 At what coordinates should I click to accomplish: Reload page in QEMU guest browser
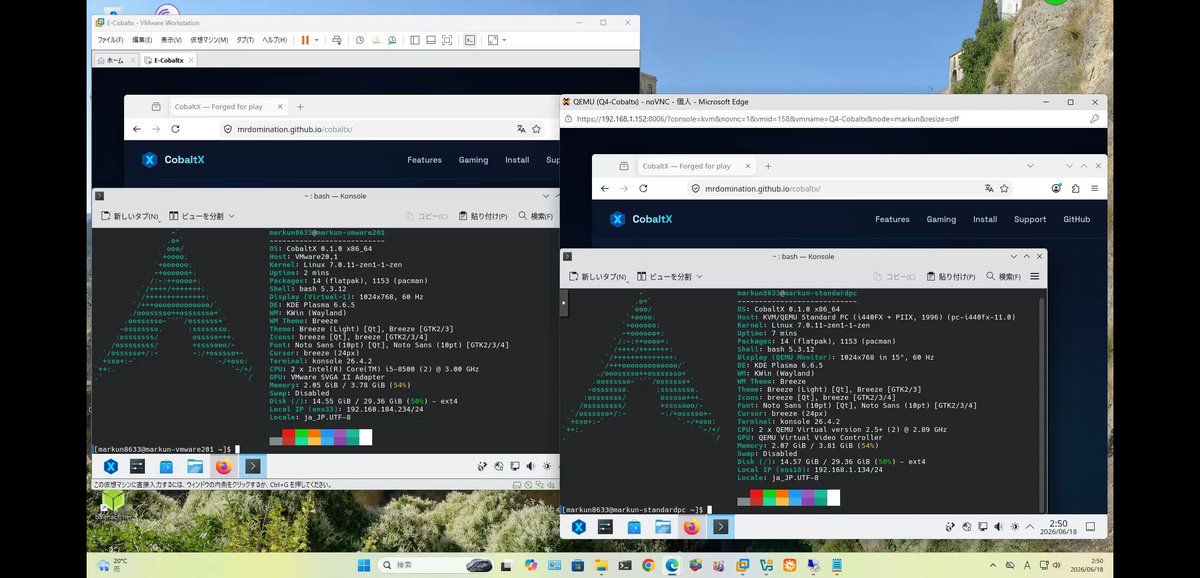[643, 188]
